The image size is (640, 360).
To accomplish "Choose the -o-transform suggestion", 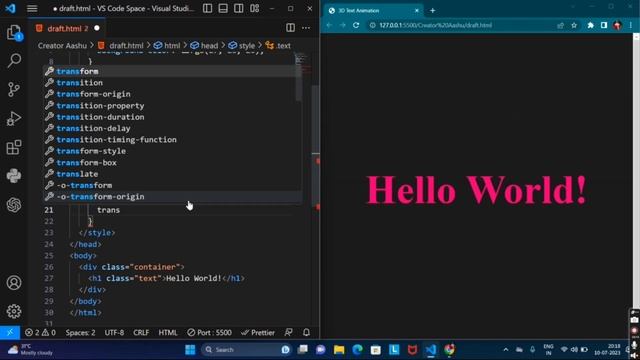I will pyautogui.click(x=173, y=186).
